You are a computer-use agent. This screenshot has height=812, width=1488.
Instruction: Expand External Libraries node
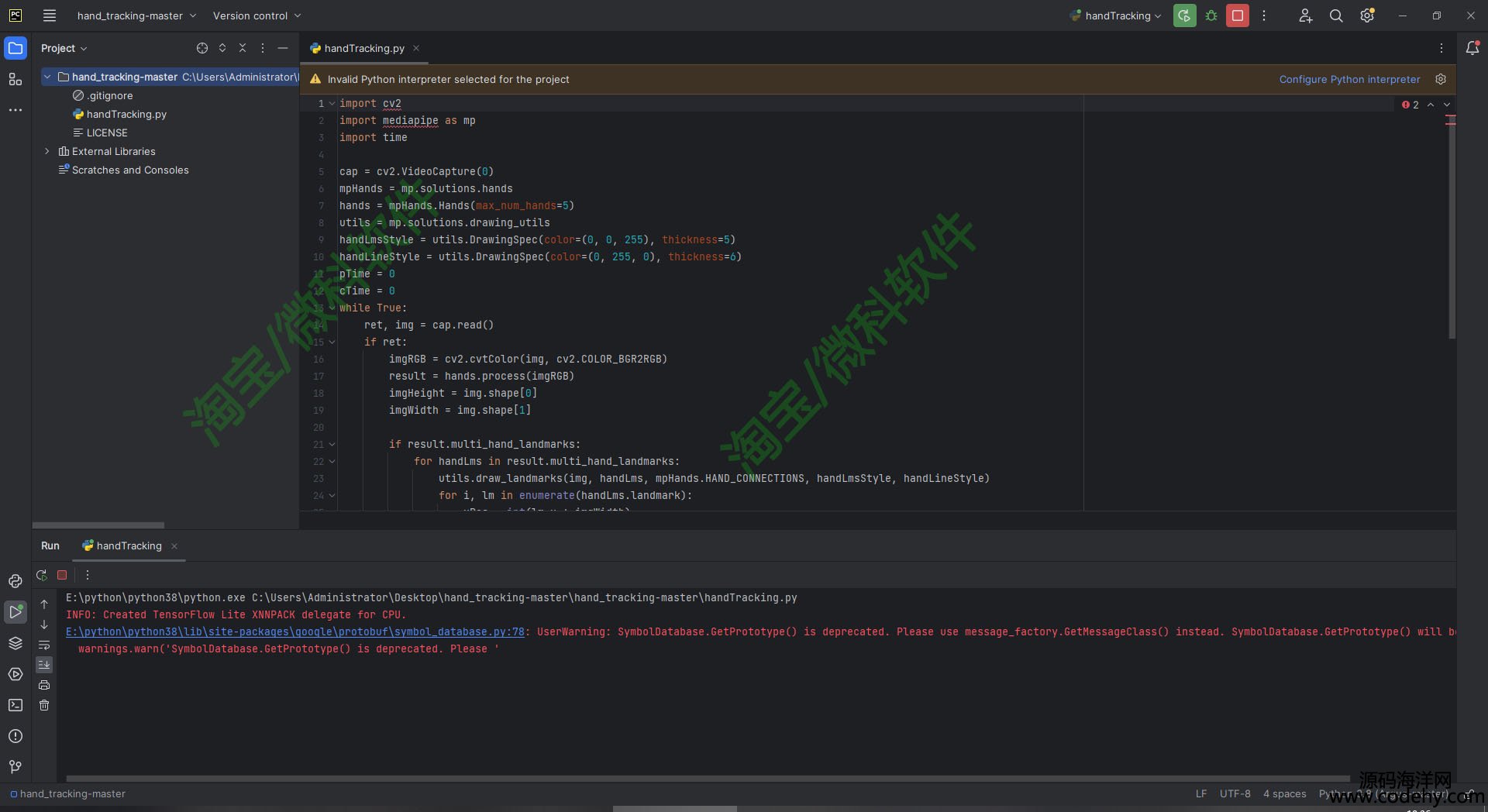pyautogui.click(x=47, y=151)
